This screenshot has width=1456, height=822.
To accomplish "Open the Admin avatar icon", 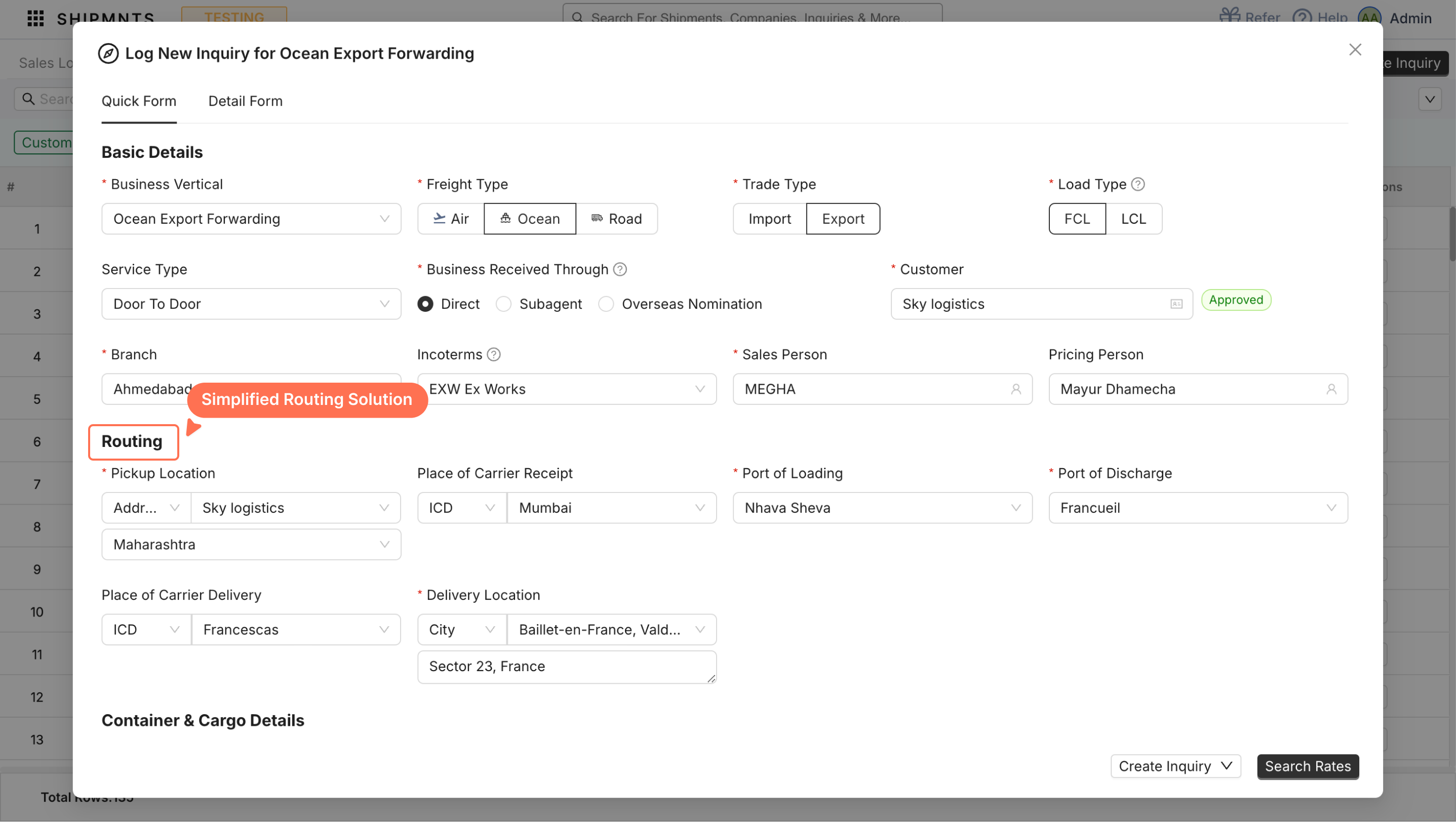I will coord(1369,16).
